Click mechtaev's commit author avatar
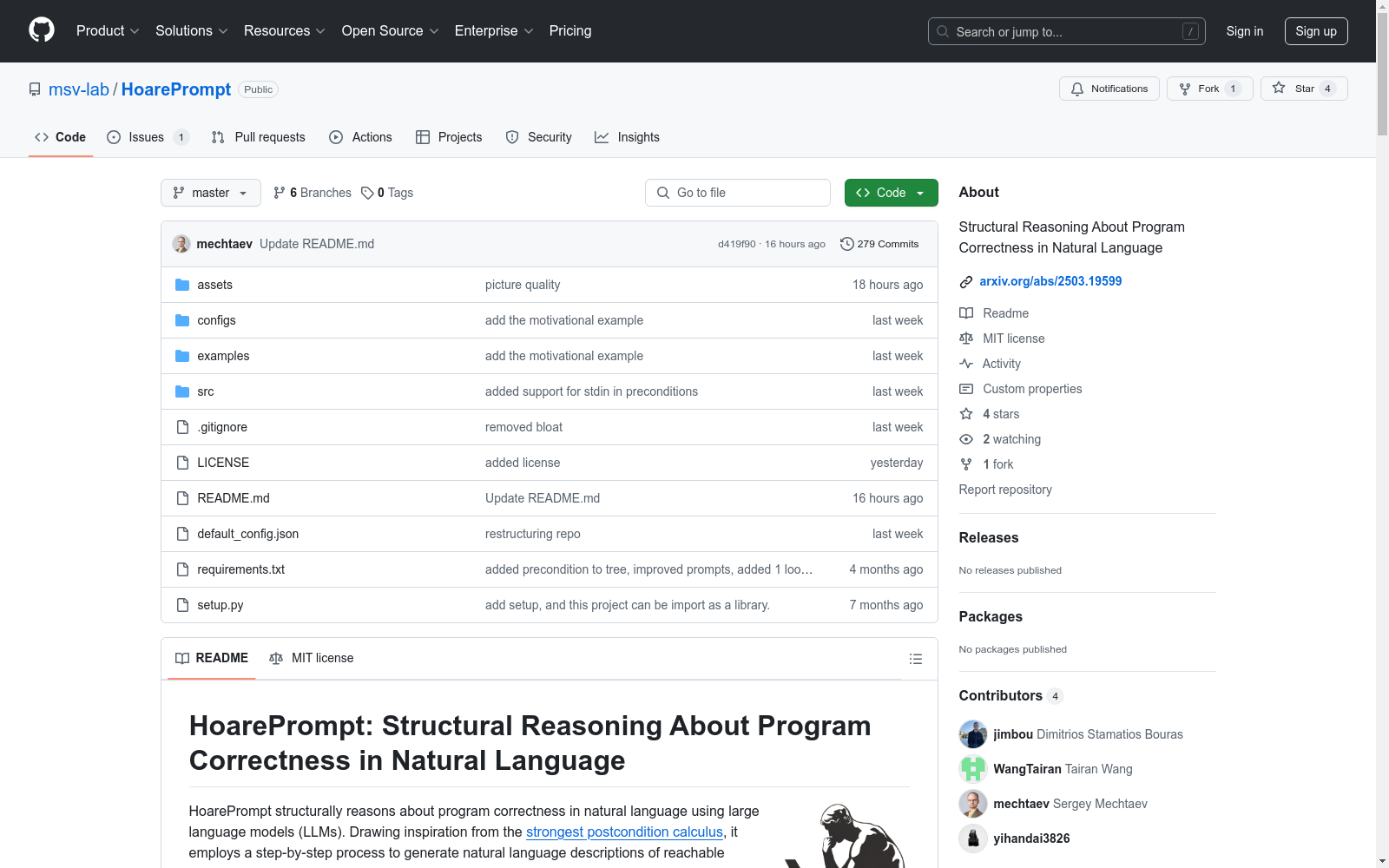Image resolution: width=1389 pixels, height=868 pixels. [181, 244]
